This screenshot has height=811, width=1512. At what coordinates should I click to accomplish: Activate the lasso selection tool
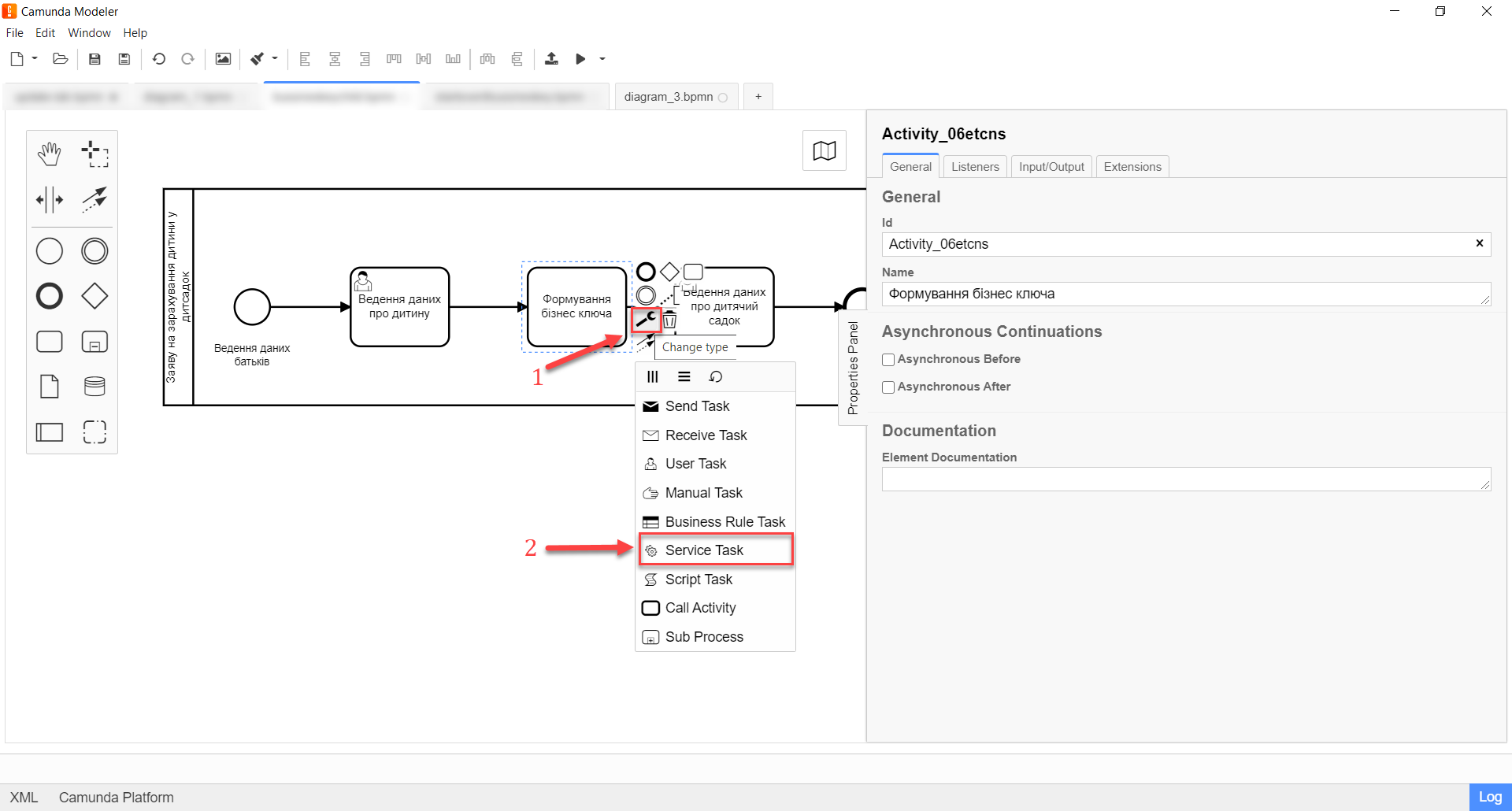click(x=94, y=154)
